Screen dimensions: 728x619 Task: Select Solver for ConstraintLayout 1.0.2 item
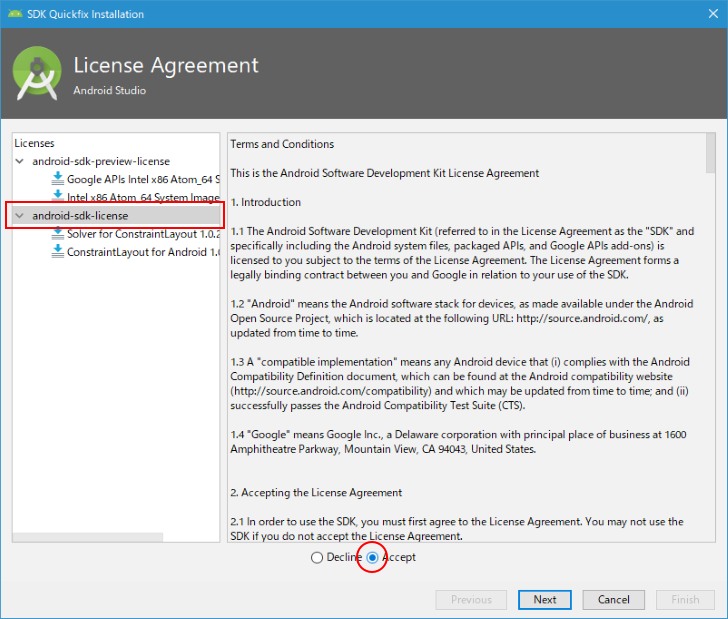tap(143, 234)
